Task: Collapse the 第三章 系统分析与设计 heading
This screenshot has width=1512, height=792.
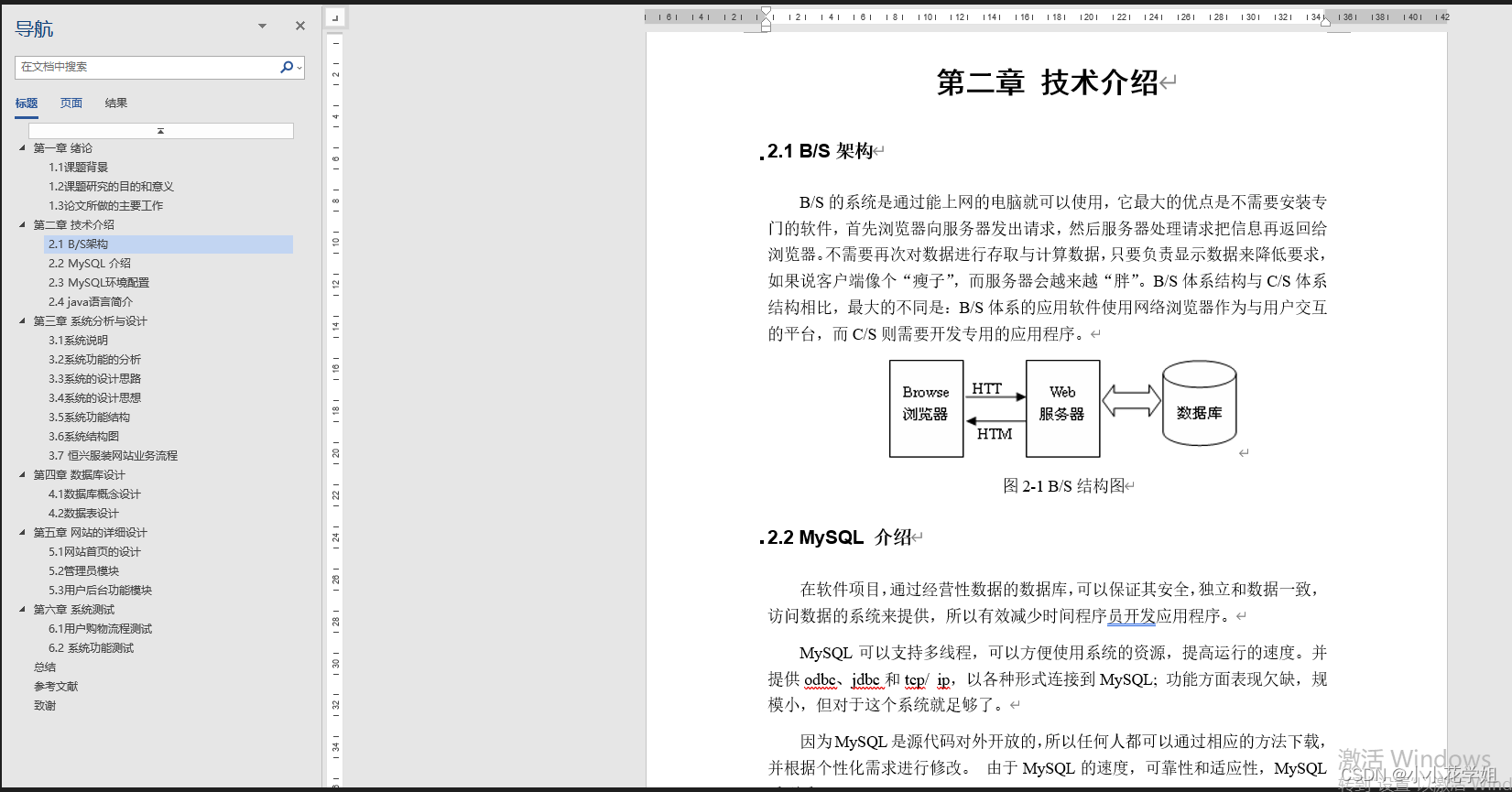Action: [x=23, y=320]
